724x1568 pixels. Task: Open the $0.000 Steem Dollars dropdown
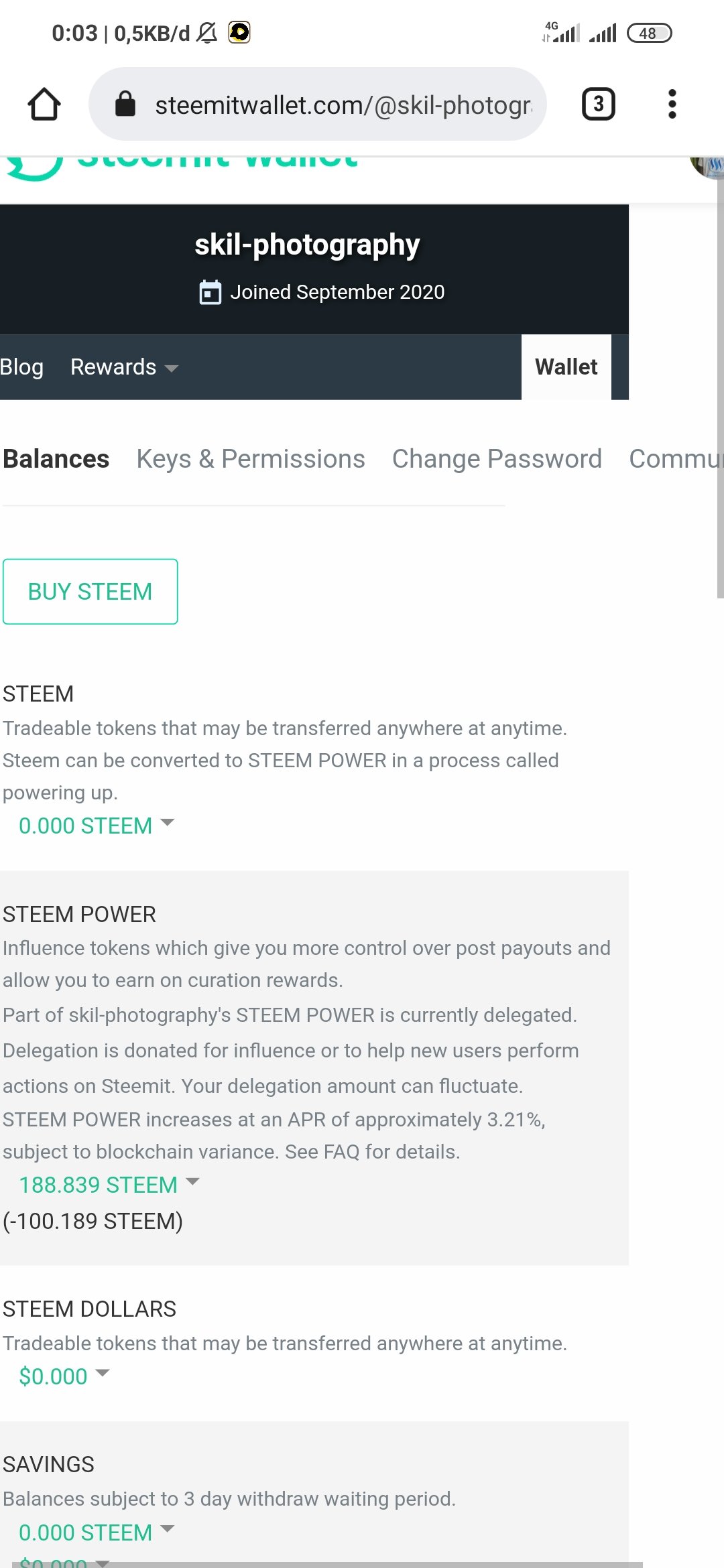[64, 1376]
